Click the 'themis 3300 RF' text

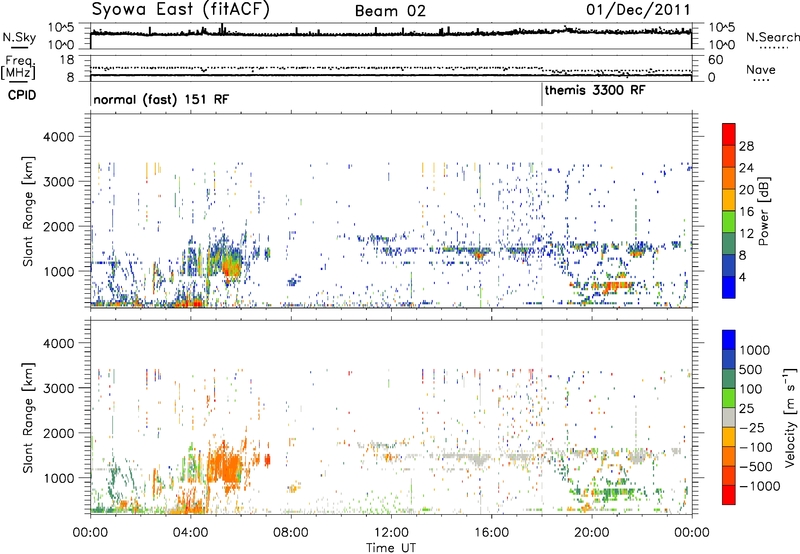(x=595, y=90)
